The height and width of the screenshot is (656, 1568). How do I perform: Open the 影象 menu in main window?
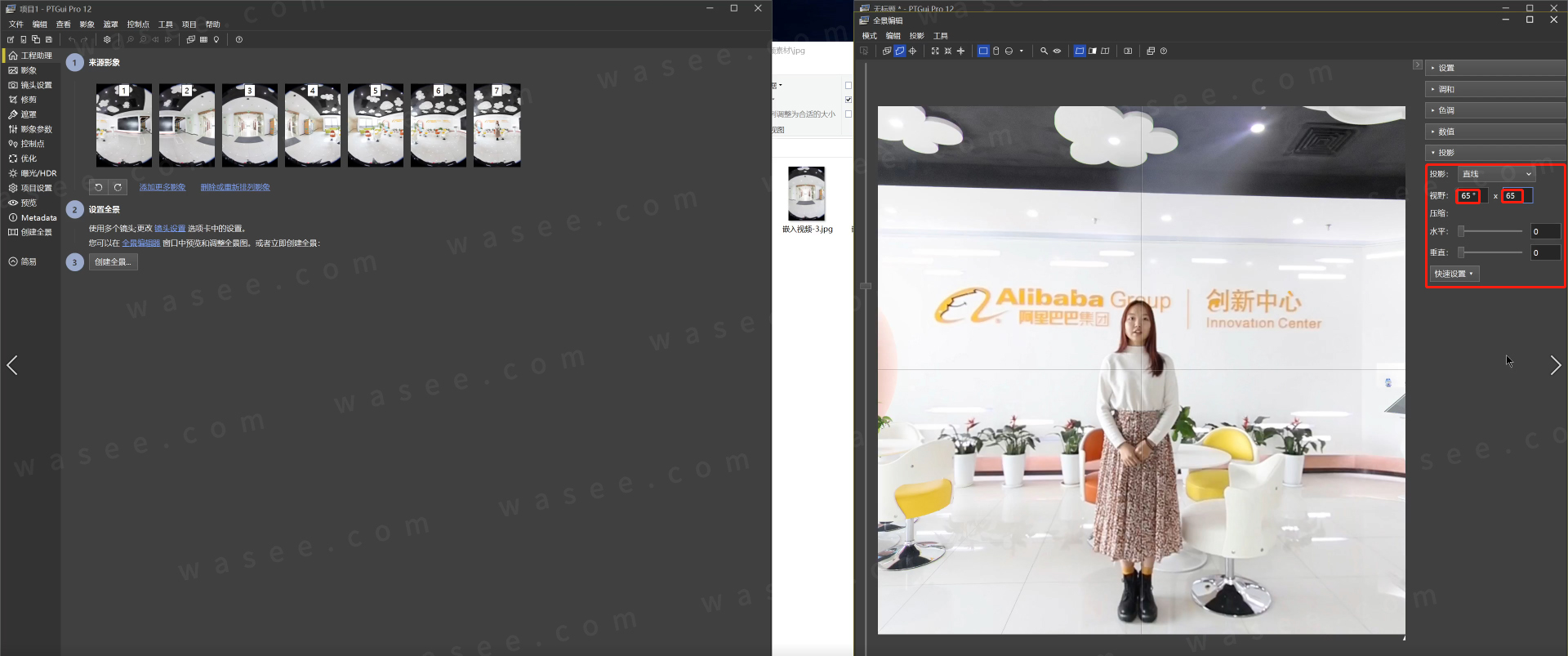coord(87,25)
